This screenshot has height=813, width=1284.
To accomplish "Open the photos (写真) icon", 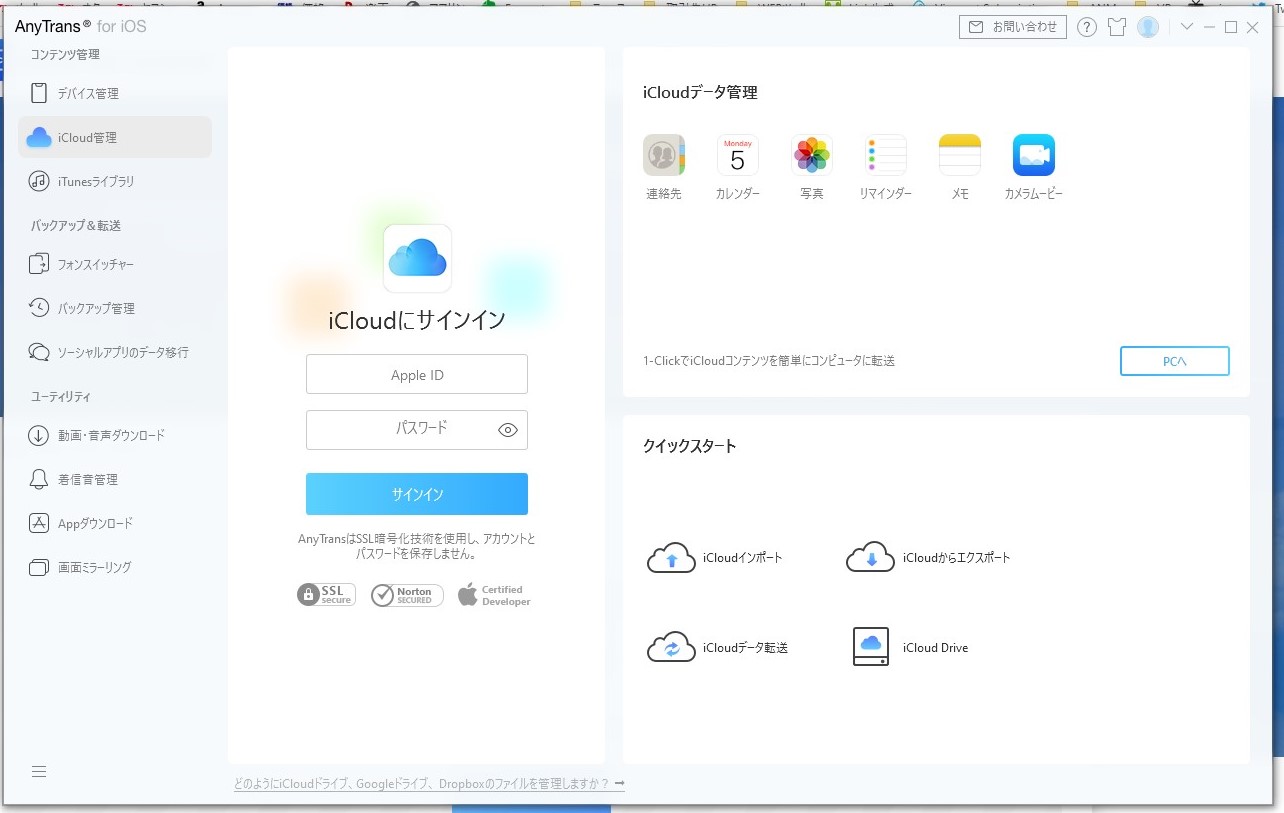I will tap(812, 155).
